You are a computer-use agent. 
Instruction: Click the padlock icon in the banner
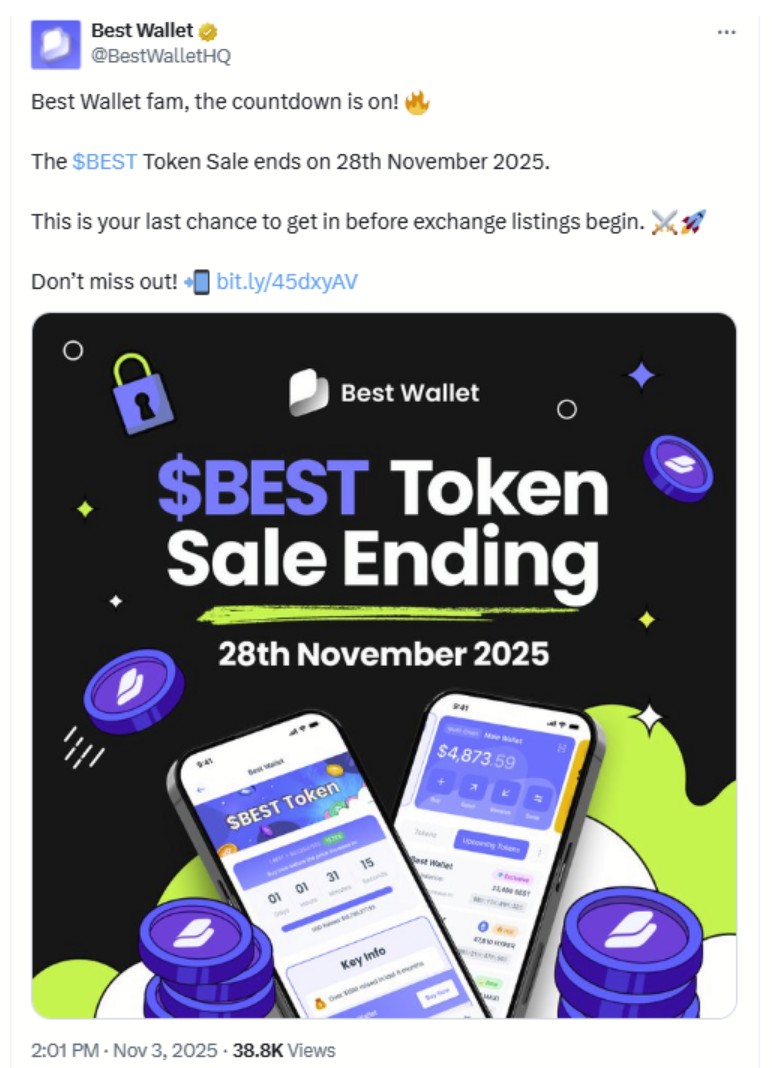(142, 386)
